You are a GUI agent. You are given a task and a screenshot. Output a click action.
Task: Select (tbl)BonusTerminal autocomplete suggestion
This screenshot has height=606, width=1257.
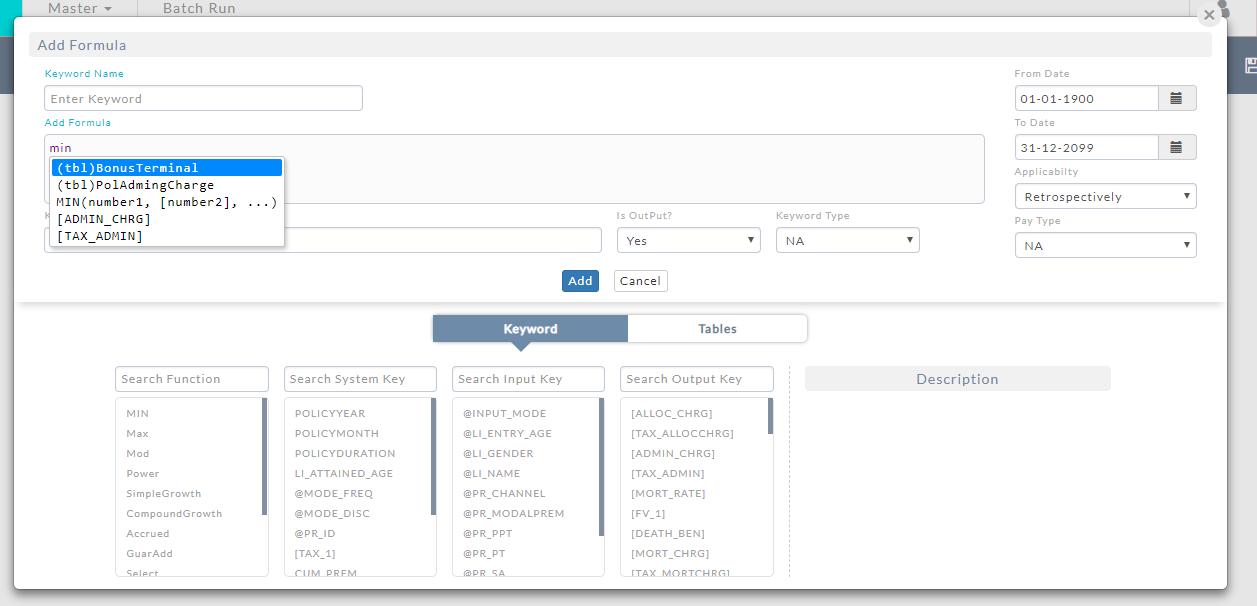(x=167, y=168)
